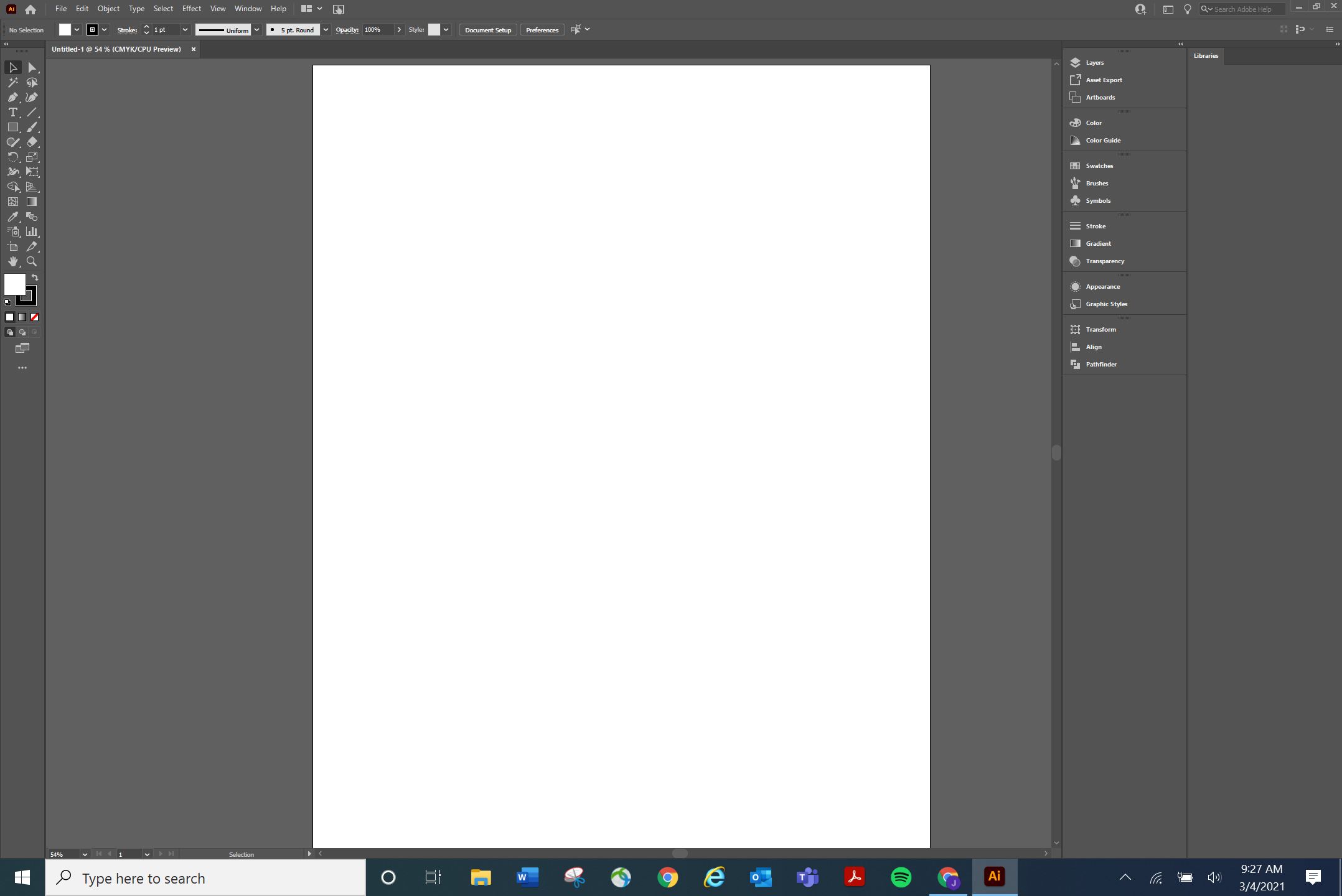Click the Preferences button
Image resolution: width=1342 pixels, height=896 pixels.
[542, 29]
